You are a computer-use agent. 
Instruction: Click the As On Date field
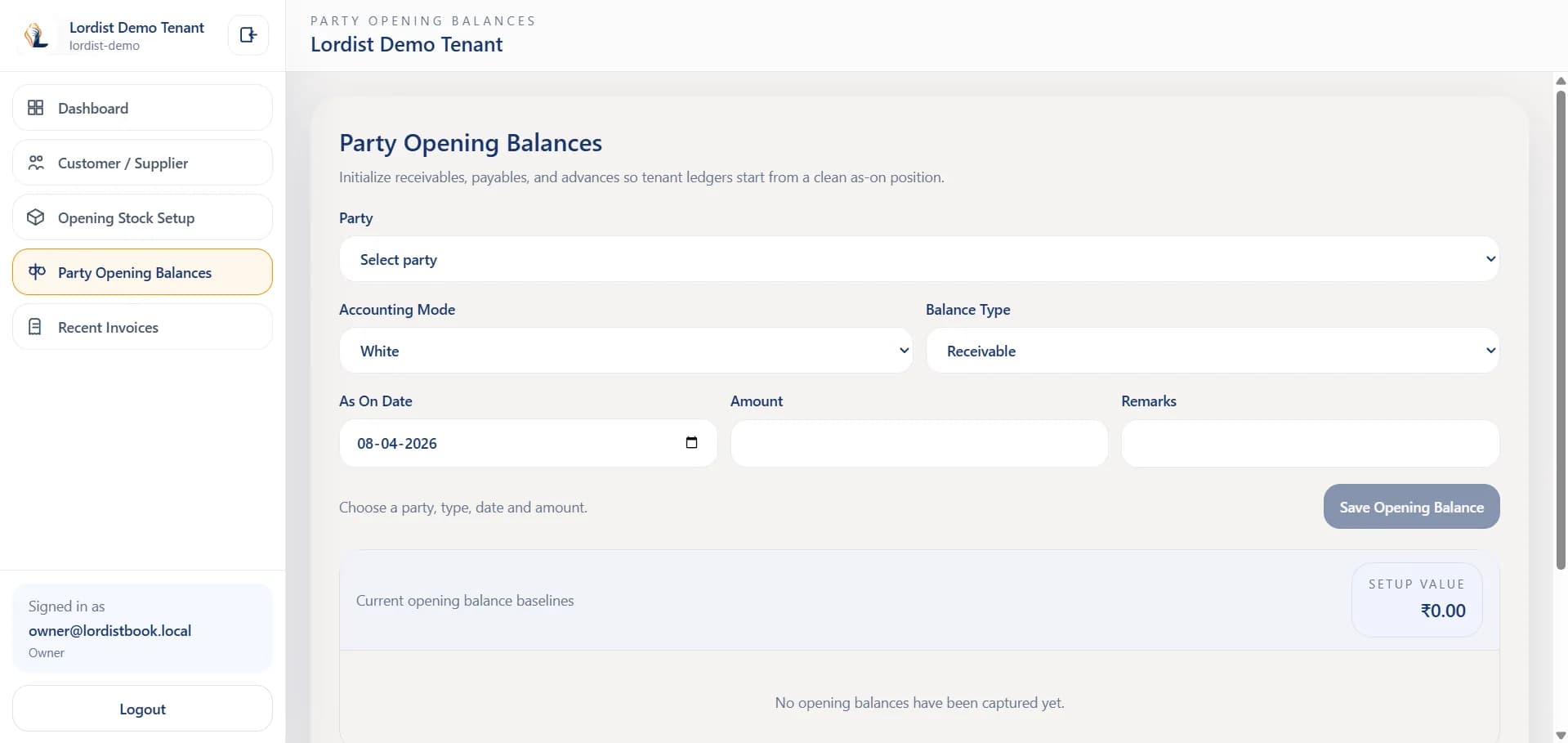pyautogui.click(x=528, y=443)
